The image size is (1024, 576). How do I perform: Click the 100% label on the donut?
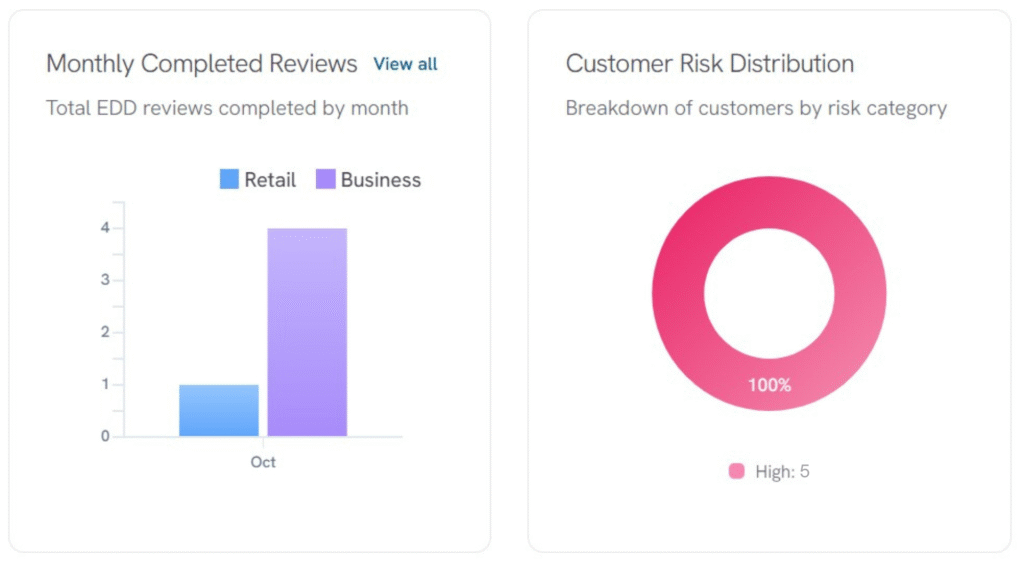point(769,385)
